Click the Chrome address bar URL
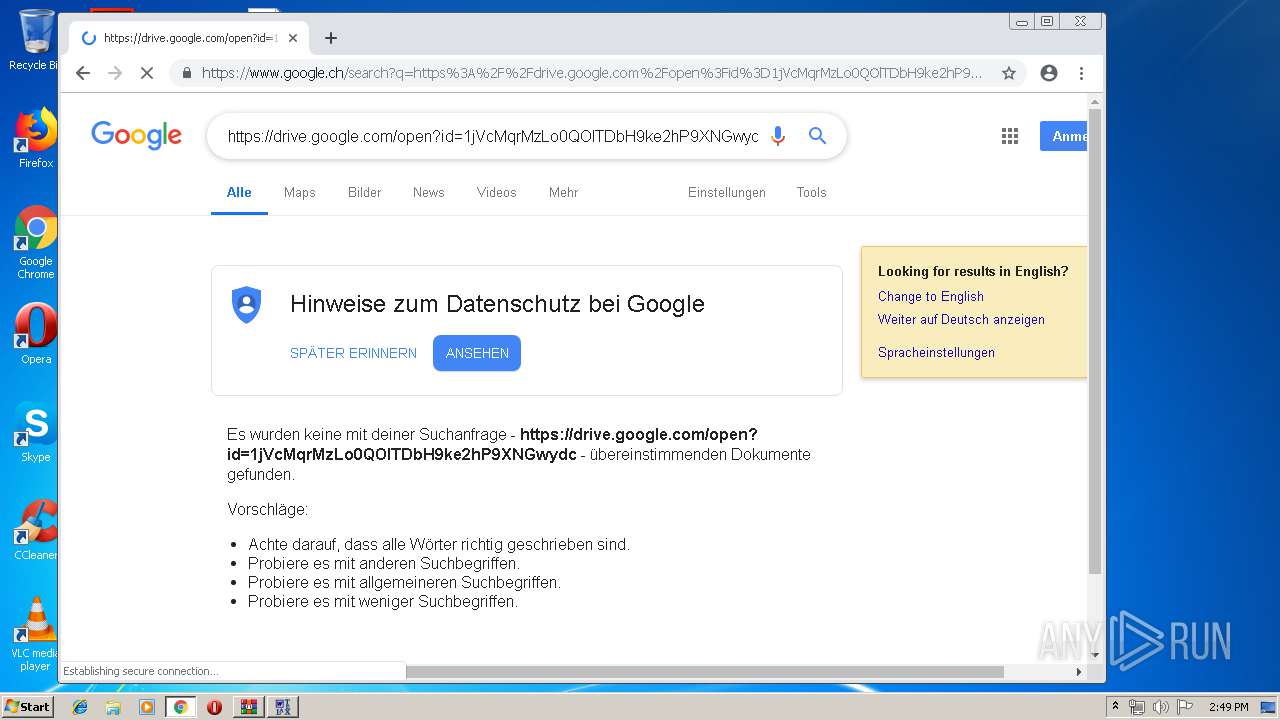This screenshot has width=1280, height=720. (591, 73)
